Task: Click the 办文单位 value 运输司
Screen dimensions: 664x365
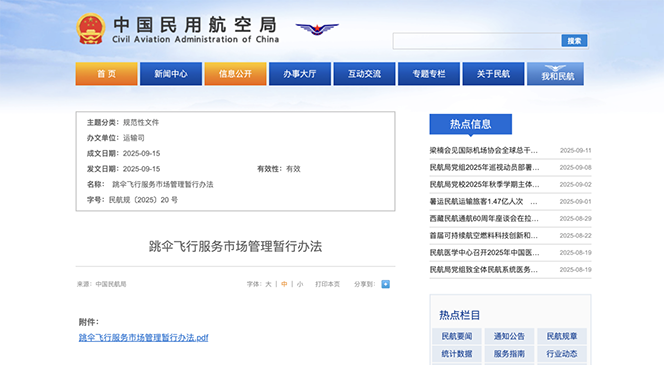Action: click(134, 138)
